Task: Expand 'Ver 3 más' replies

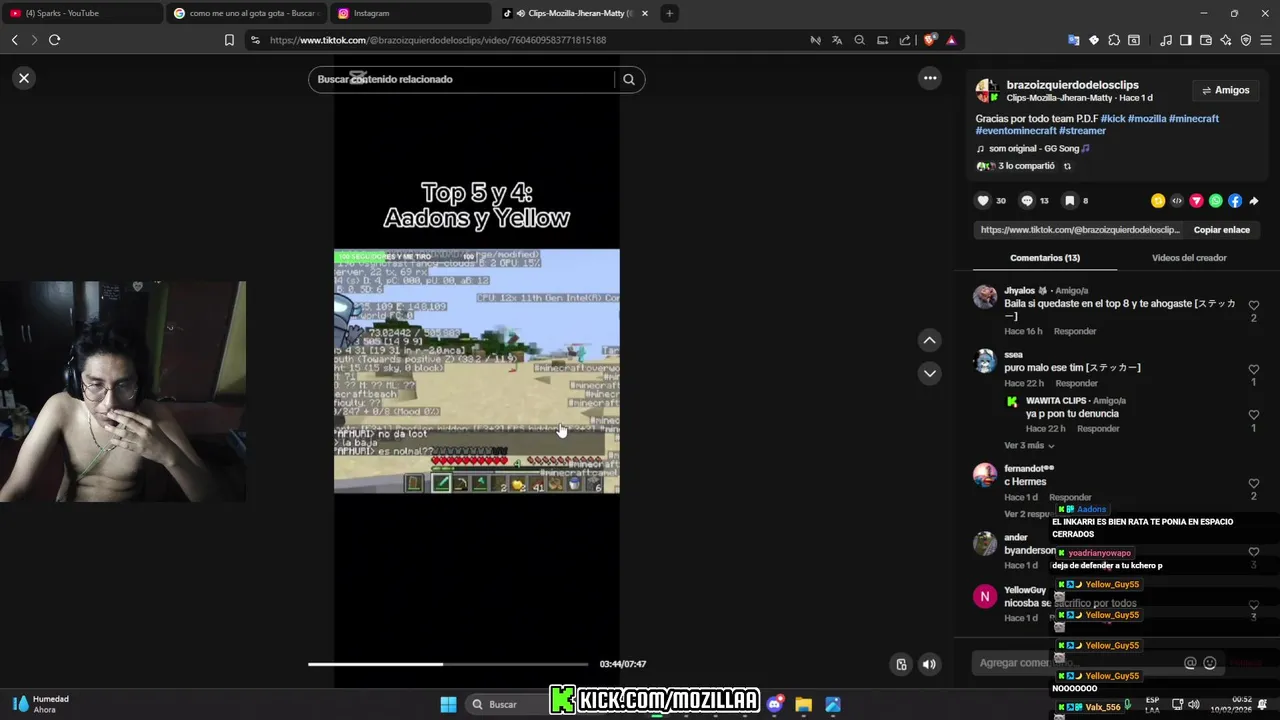Action: (x=1029, y=446)
